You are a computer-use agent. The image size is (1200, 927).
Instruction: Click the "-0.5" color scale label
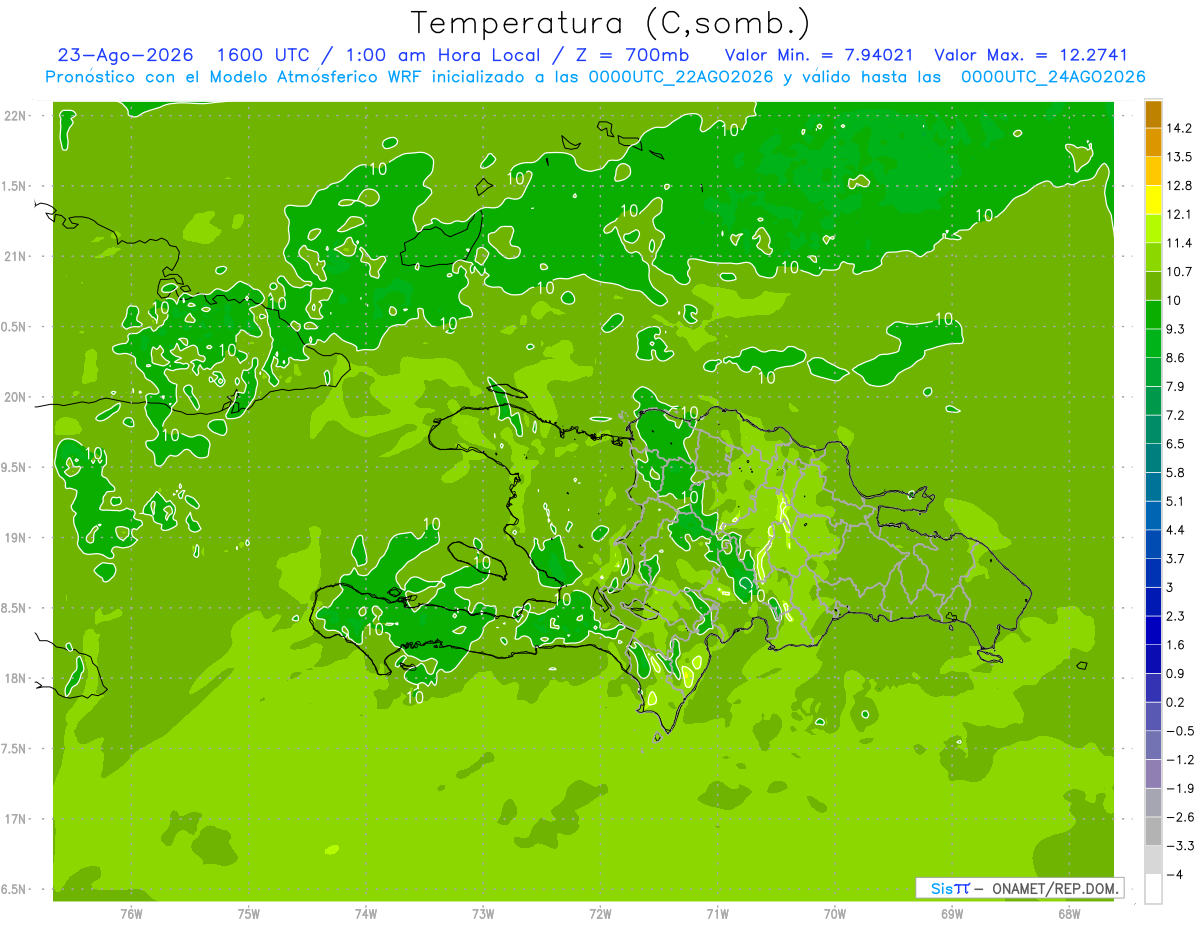coord(1179,731)
